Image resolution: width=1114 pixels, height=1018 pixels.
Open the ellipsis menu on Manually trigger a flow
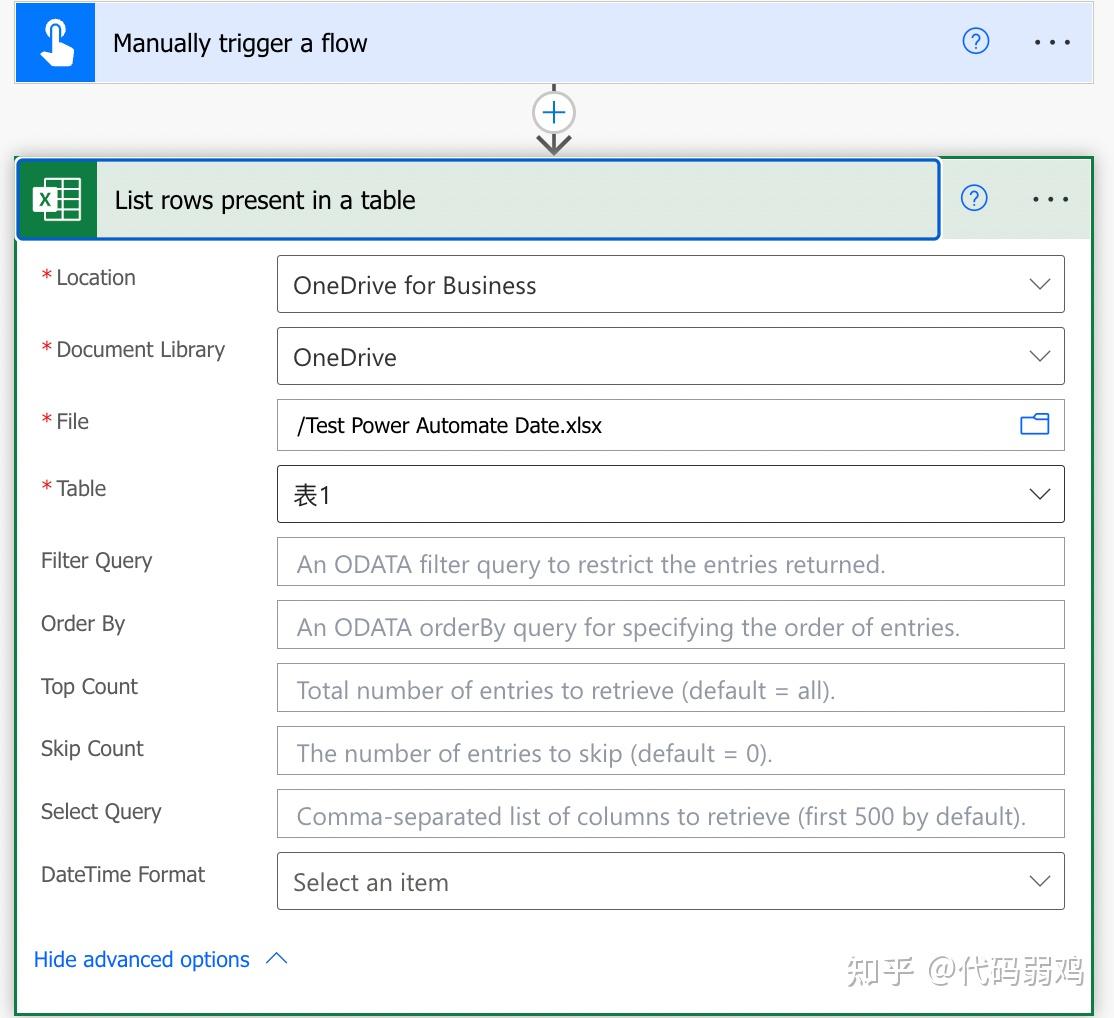(1052, 42)
